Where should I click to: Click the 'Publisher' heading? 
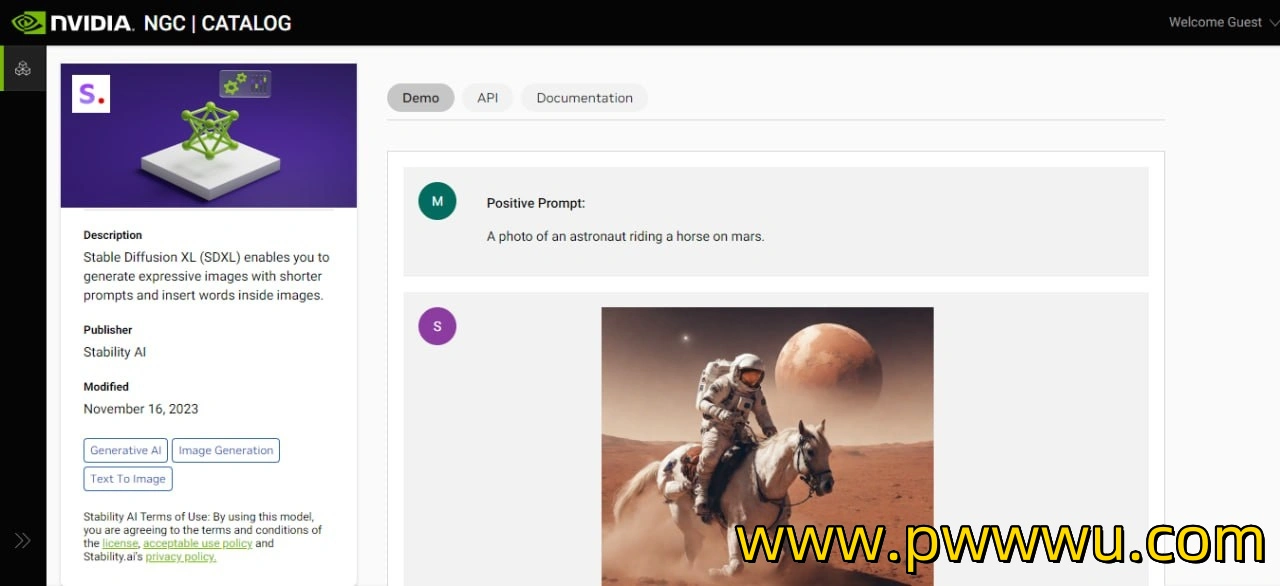tap(108, 330)
